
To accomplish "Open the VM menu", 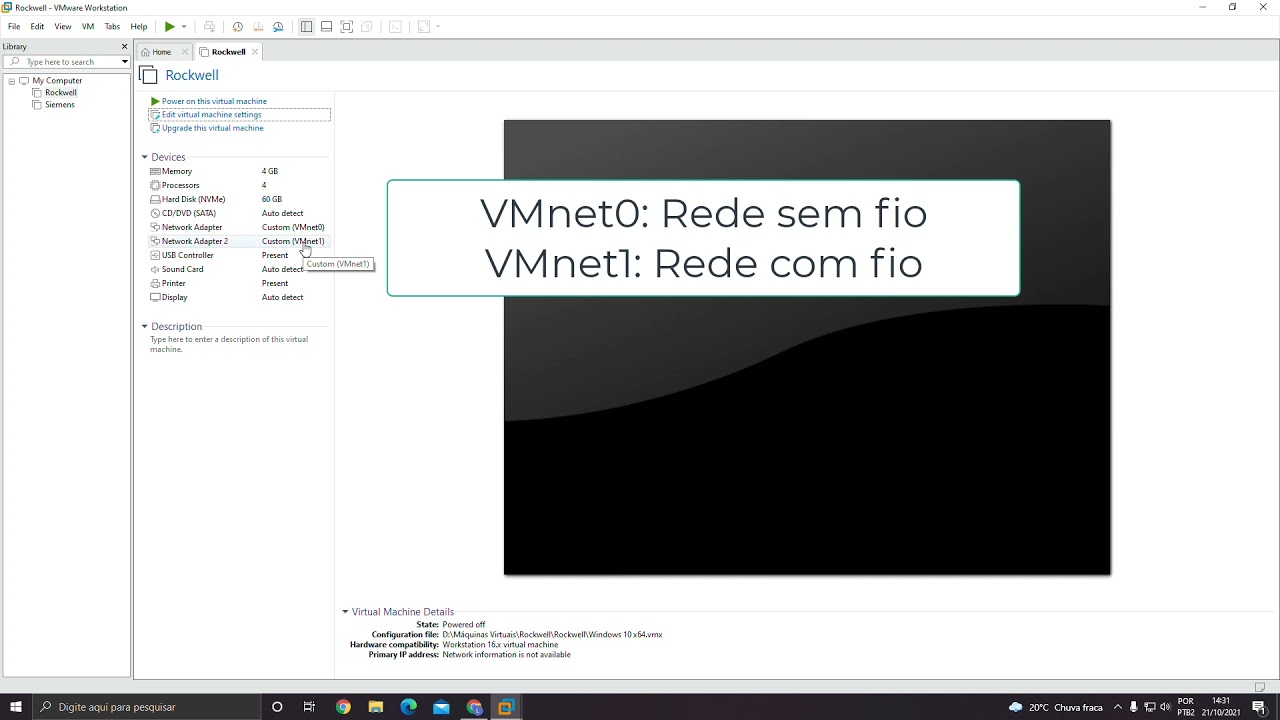I will (88, 27).
